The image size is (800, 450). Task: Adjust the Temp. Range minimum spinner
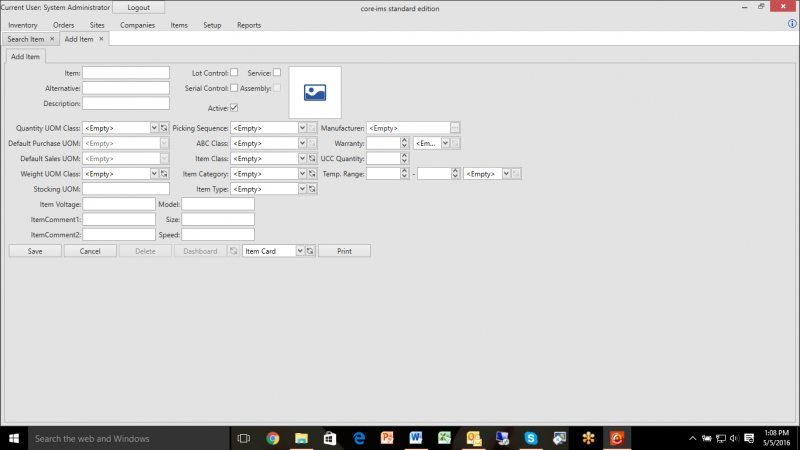click(x=404, y=174)
